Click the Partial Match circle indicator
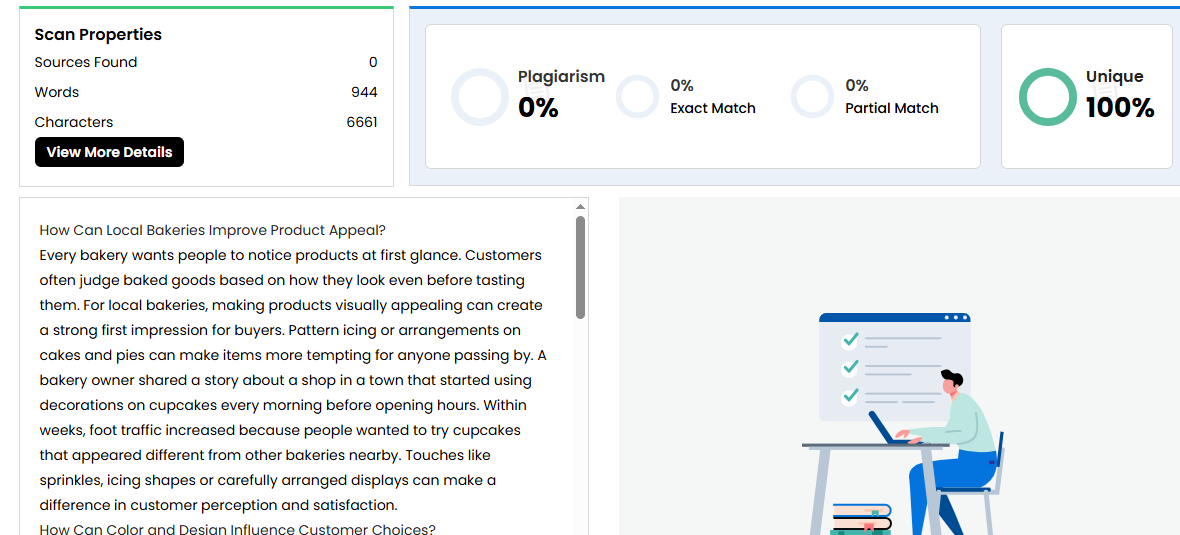 point(812,97)
